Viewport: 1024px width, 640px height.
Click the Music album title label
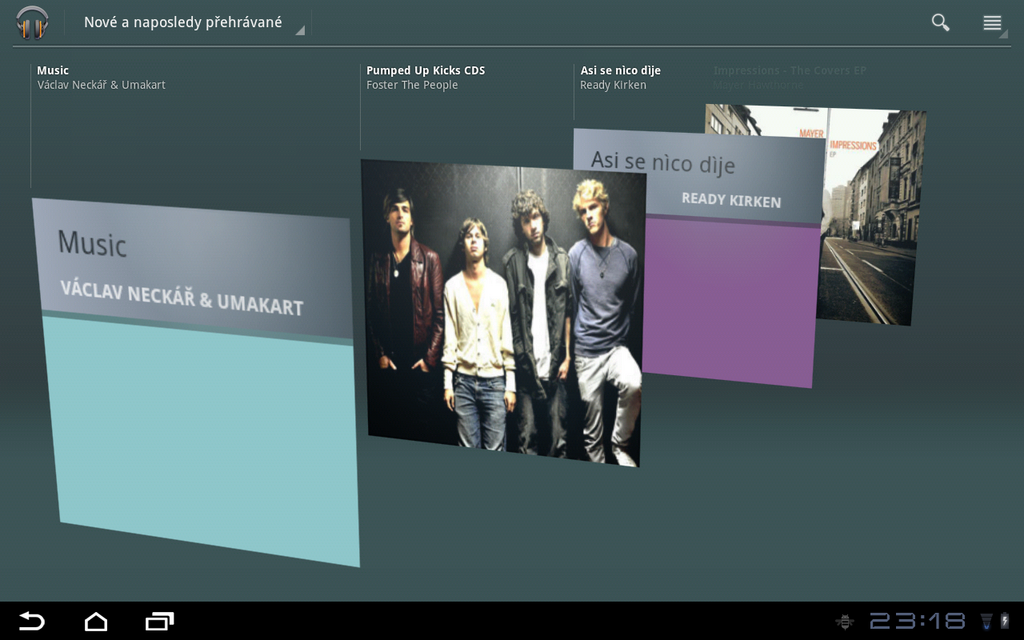click(53, 71)
